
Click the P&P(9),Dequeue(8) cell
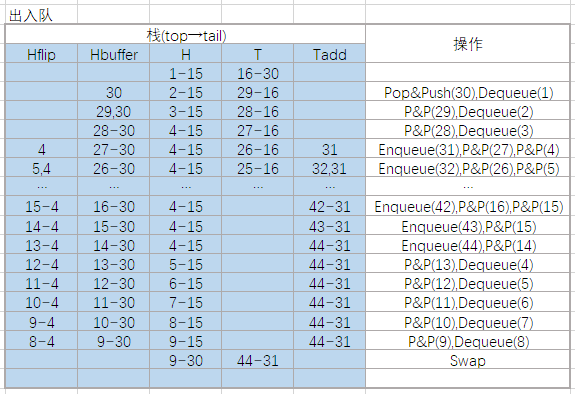468,341
